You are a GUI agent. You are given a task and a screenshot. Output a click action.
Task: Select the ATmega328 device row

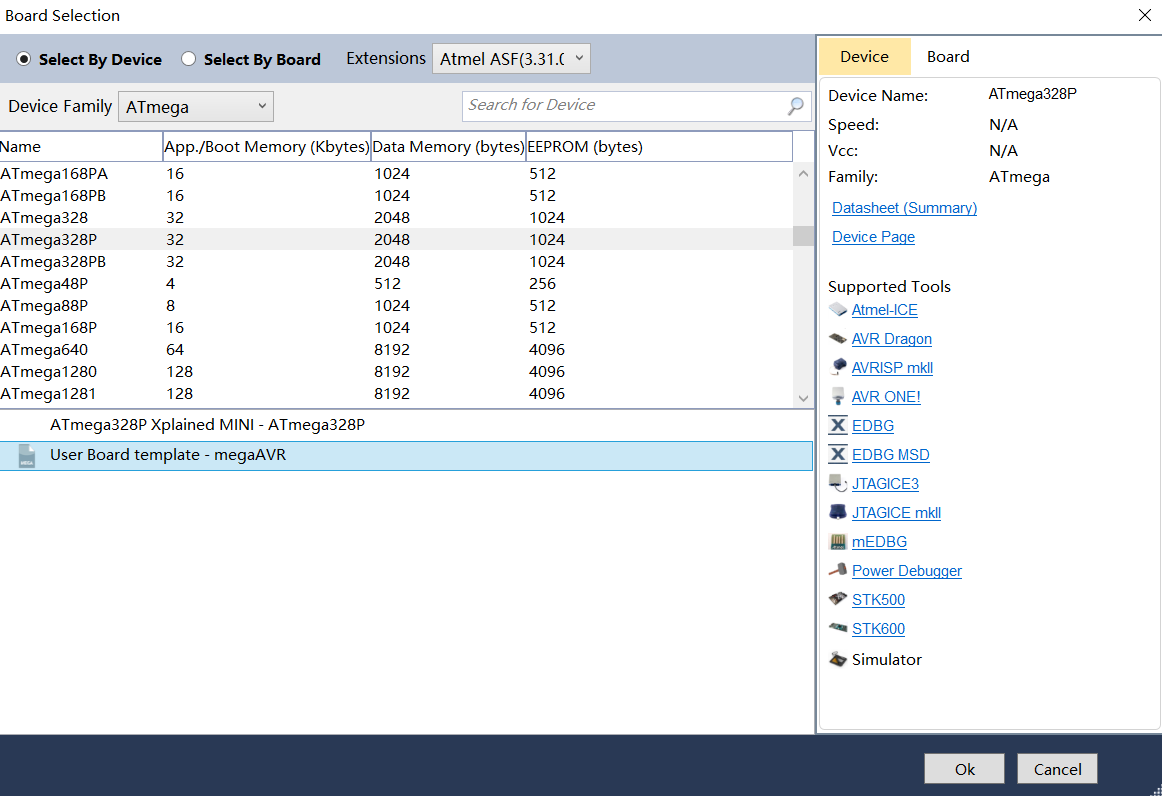click(396, 218)
